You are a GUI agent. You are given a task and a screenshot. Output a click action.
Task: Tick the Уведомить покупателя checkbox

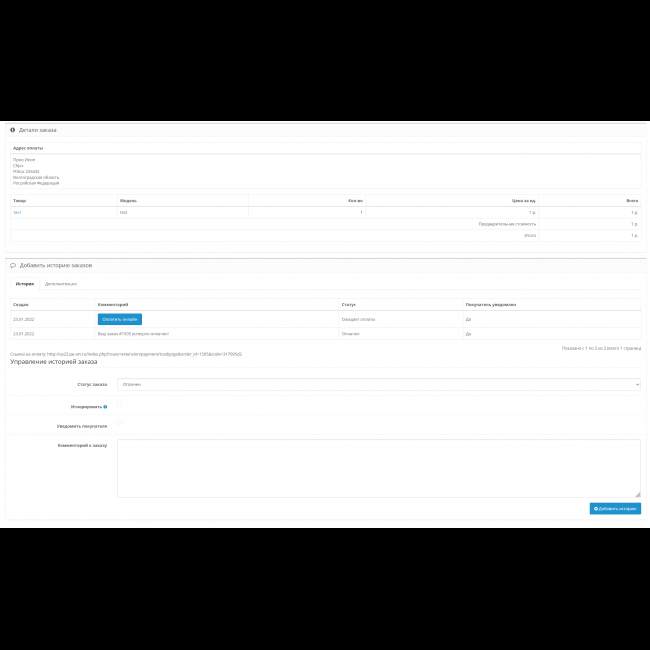(x=119, y=424)
